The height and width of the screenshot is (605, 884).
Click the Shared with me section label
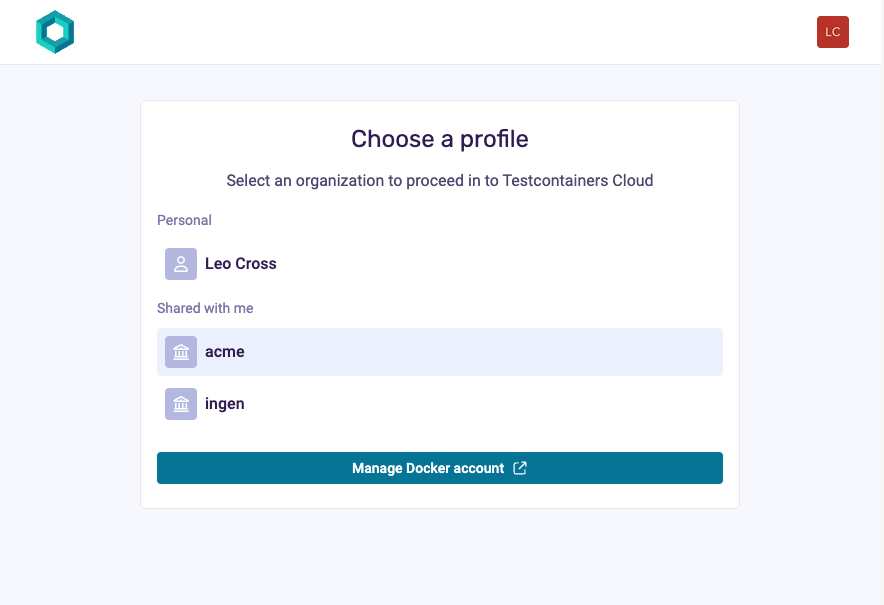tap(205, 308)
